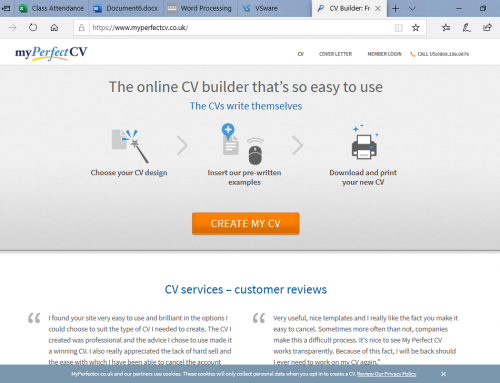Click the myPerfectCV logo
This screenshot has height=383, width=500.
pyautogui.click(x=51, y=53)
